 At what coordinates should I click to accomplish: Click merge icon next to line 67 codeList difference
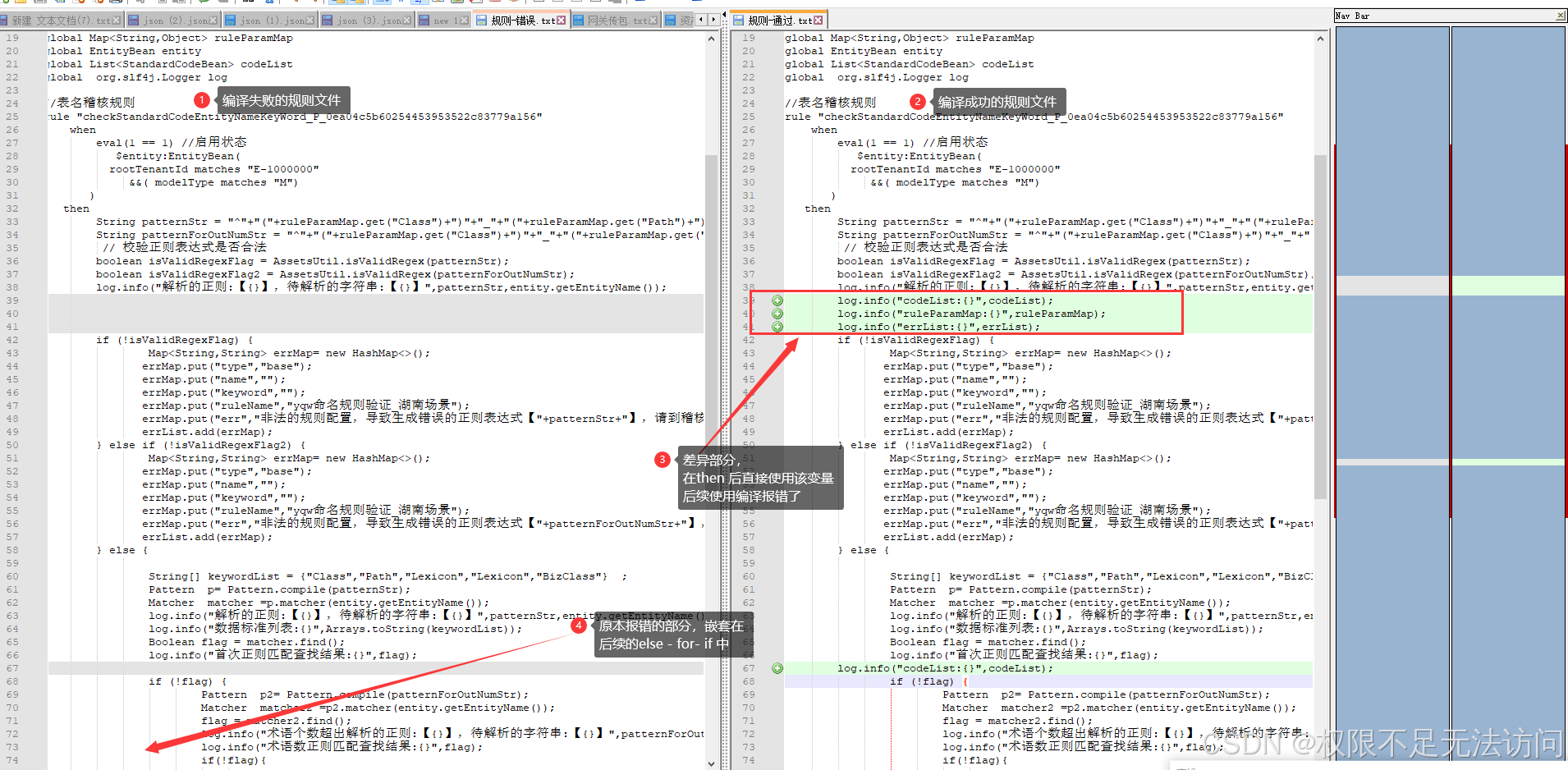777,668
